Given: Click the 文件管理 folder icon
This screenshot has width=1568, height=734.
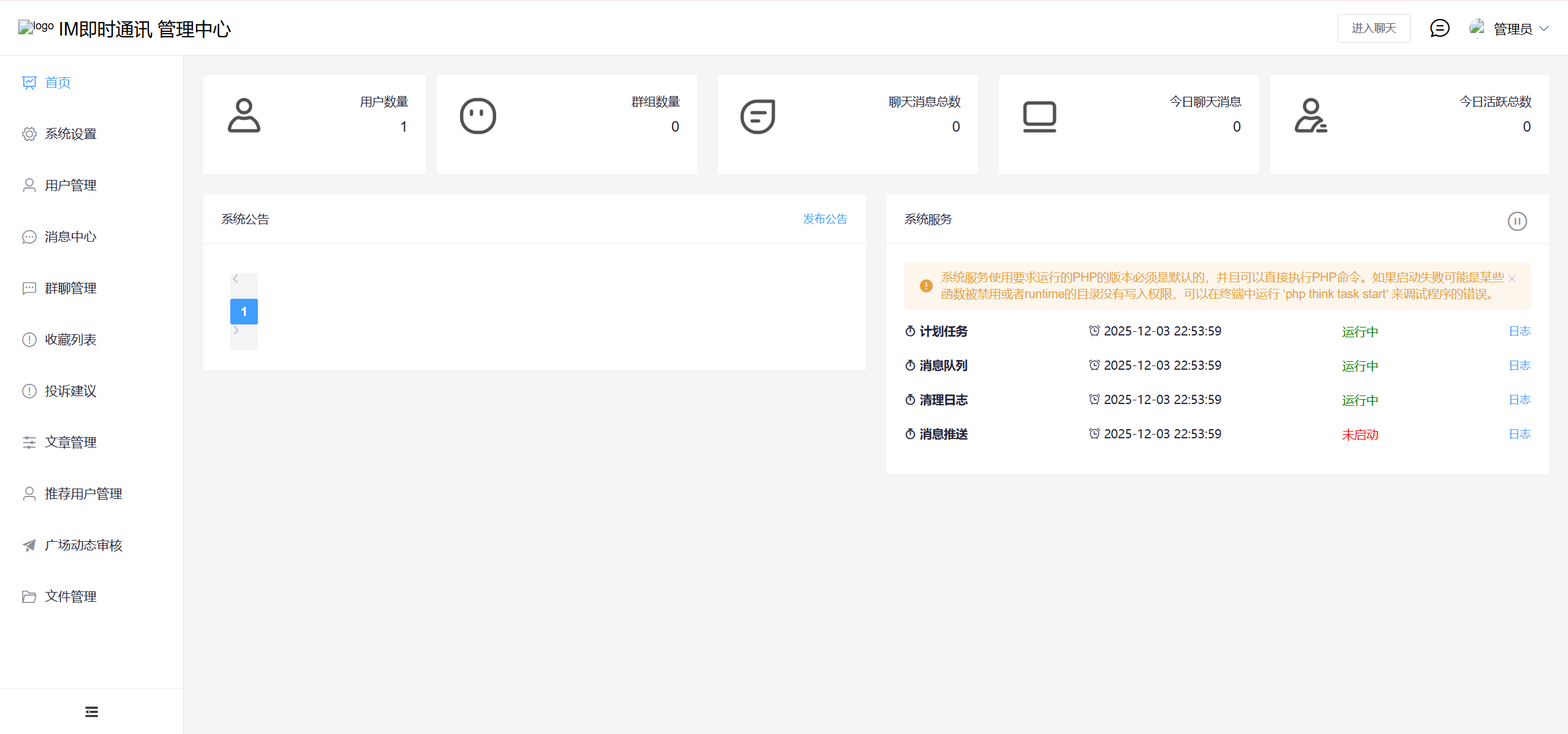Looking at the screenshot, I should (x=29, y=597).
